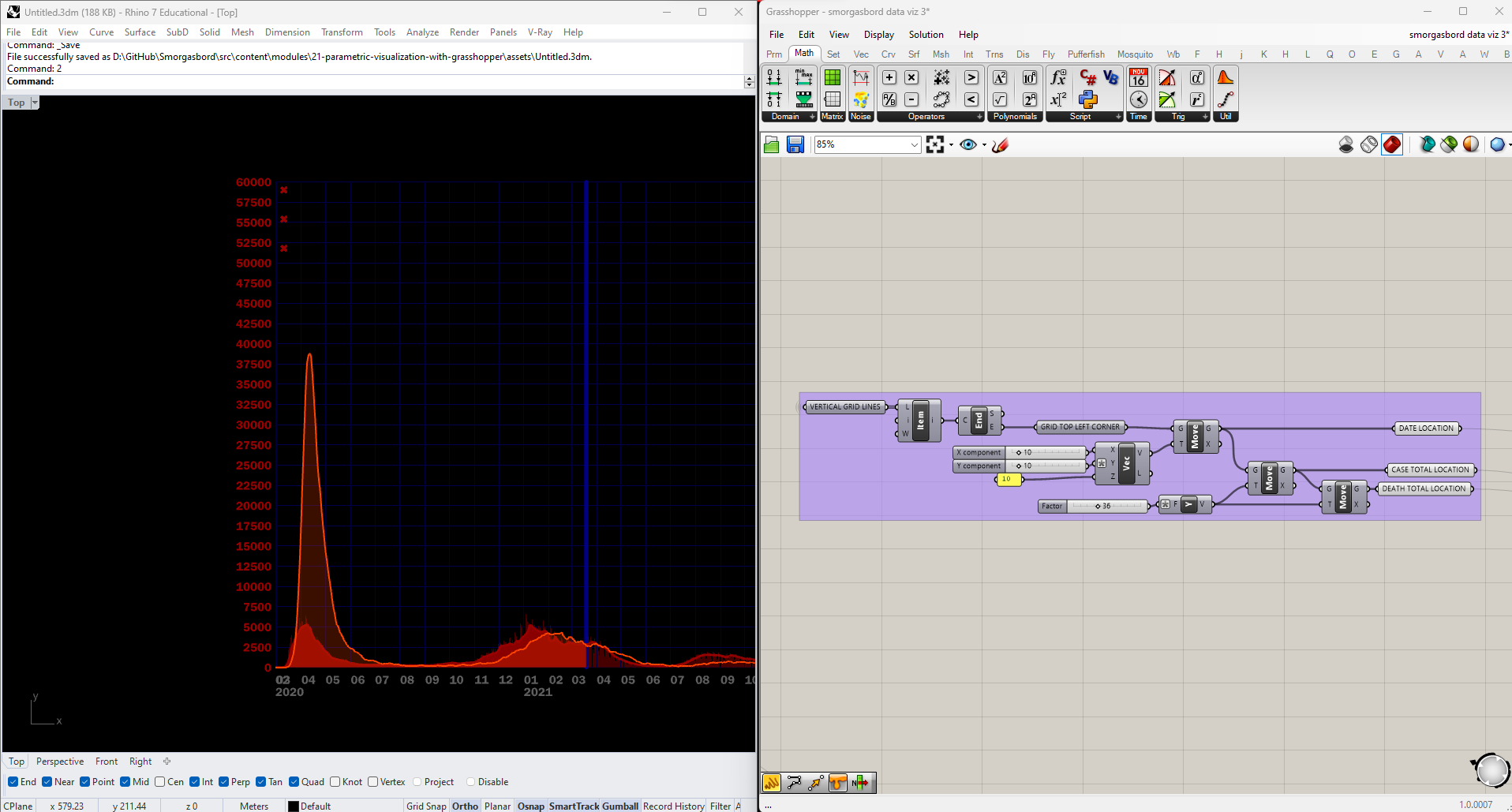Viewport: 1512px width, 812px height.
Task: Open the 85% zoom level dropdown
Action: (914, 144)
